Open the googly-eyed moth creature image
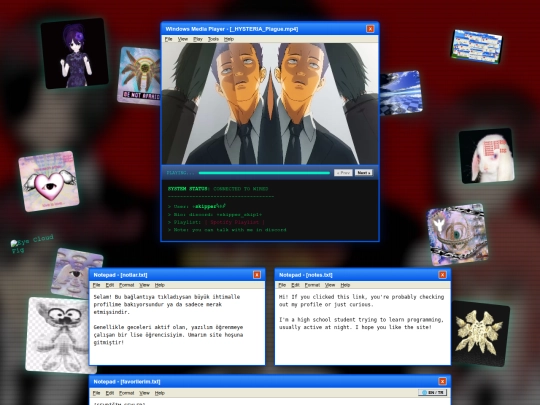Screen dimensions: 540x405 pyautogui.click(x=59, y=335)
